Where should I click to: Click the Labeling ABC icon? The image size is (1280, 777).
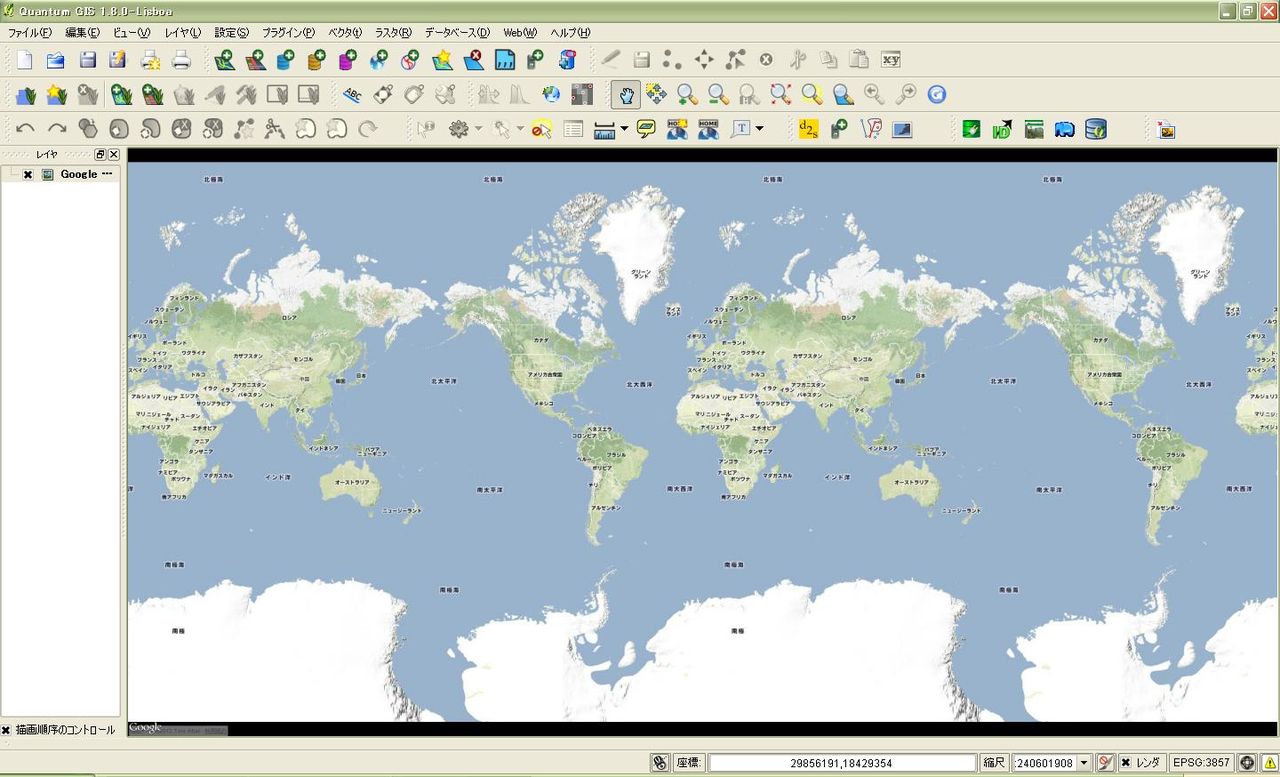tap(352, 94)
